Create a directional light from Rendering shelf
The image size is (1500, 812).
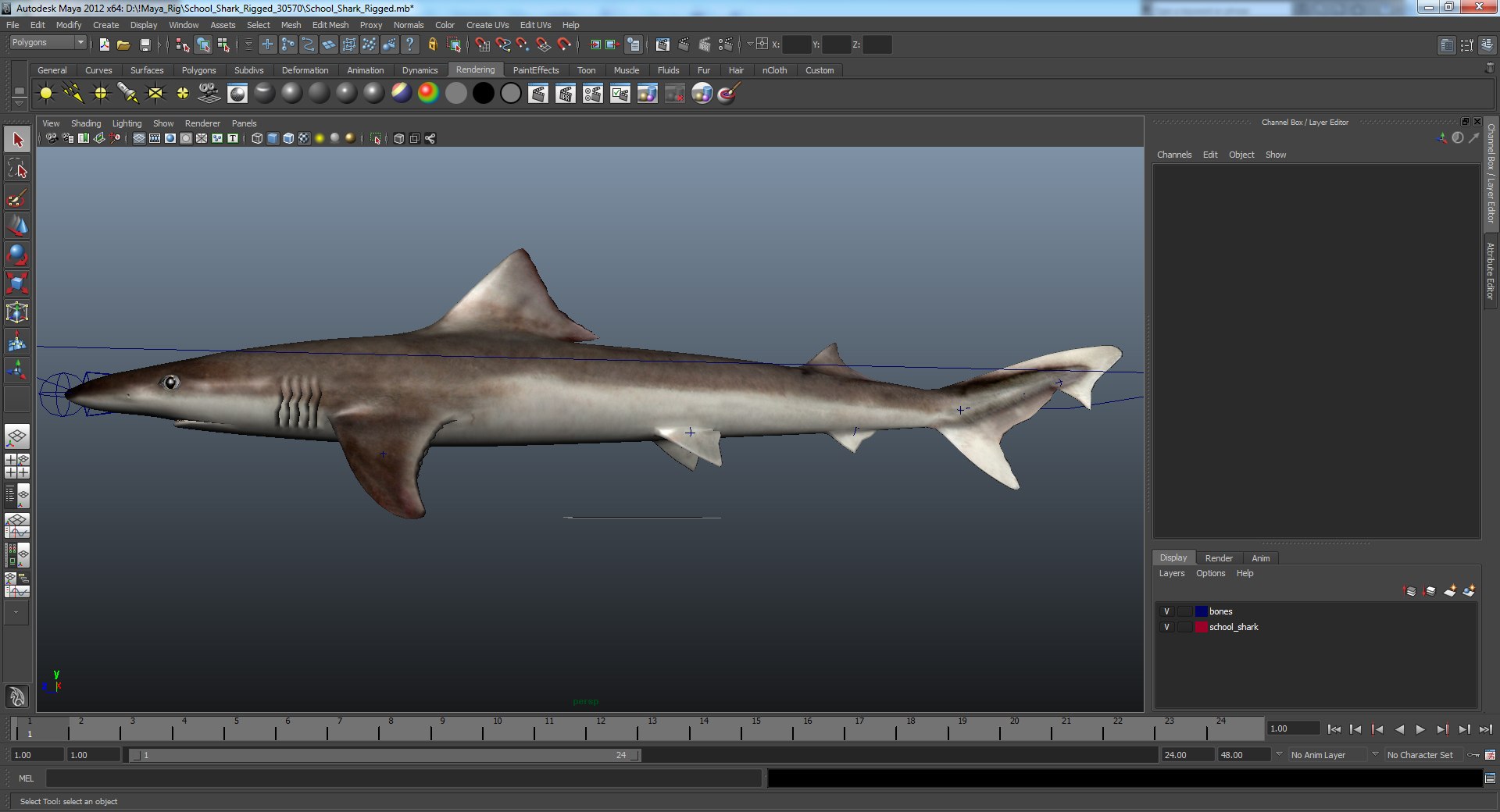coord(73,94)
